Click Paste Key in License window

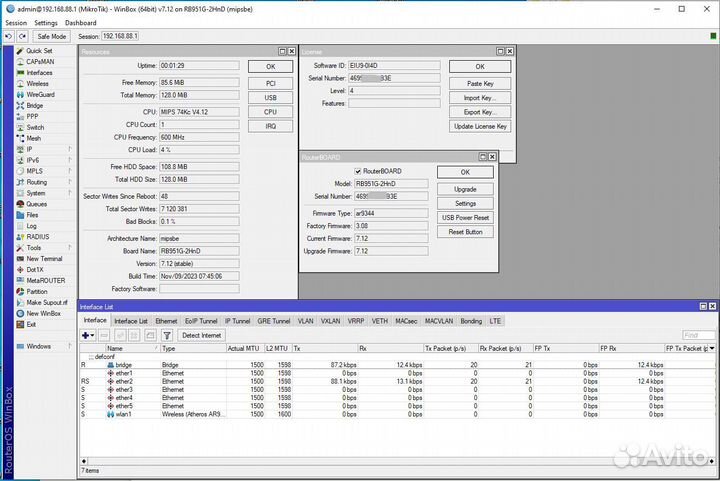pos(480,84)
